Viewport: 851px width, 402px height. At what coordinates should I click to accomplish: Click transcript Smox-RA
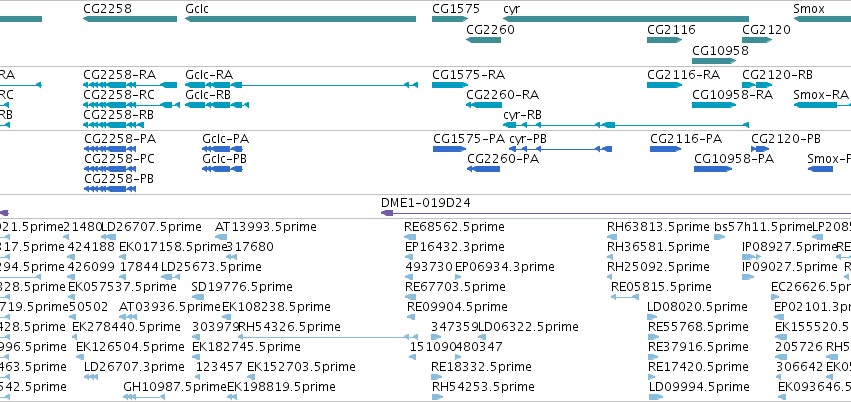[x=820, y=95]
